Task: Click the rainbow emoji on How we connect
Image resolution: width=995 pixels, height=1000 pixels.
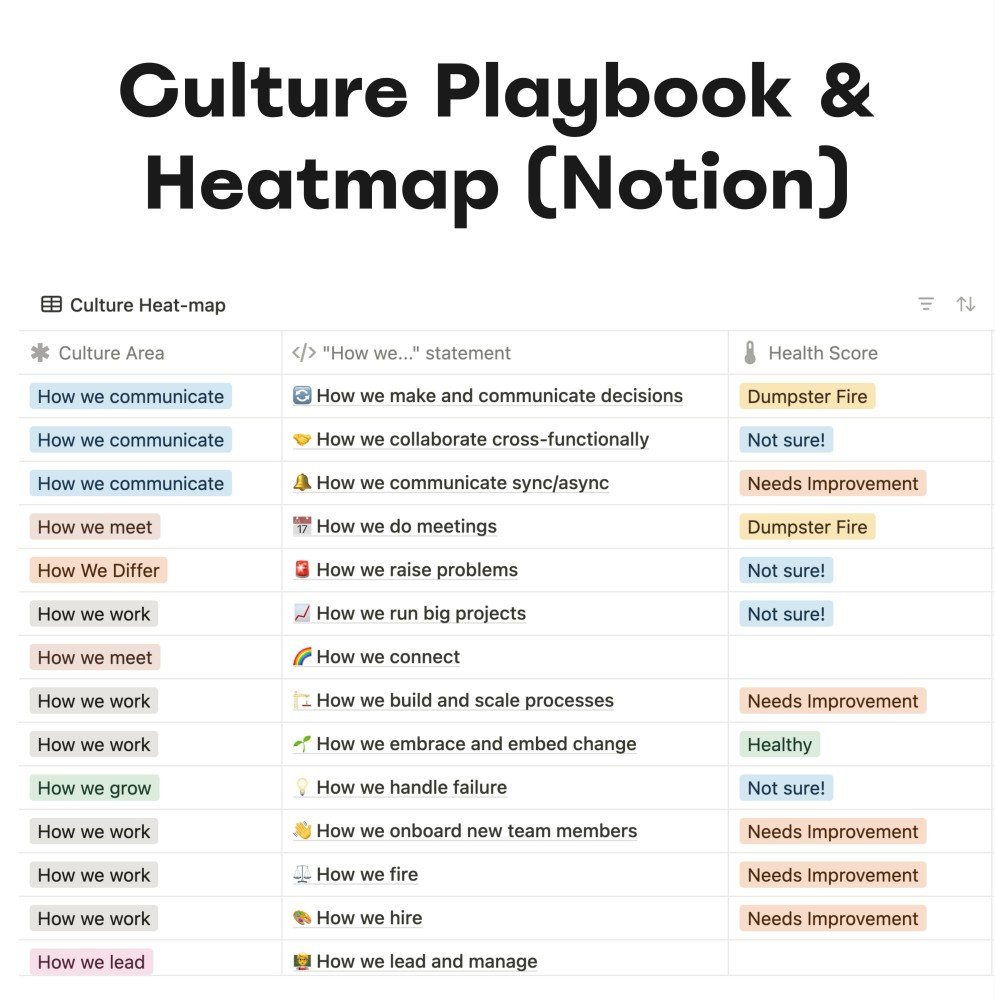Action: 302,657
